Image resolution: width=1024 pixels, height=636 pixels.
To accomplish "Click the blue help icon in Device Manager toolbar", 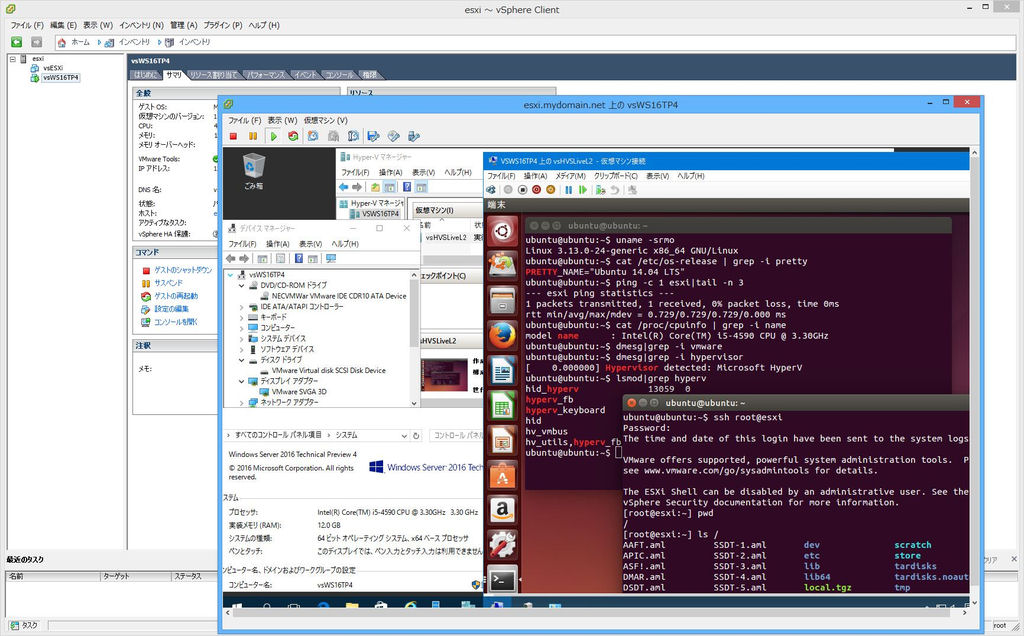I will (298, 259).
